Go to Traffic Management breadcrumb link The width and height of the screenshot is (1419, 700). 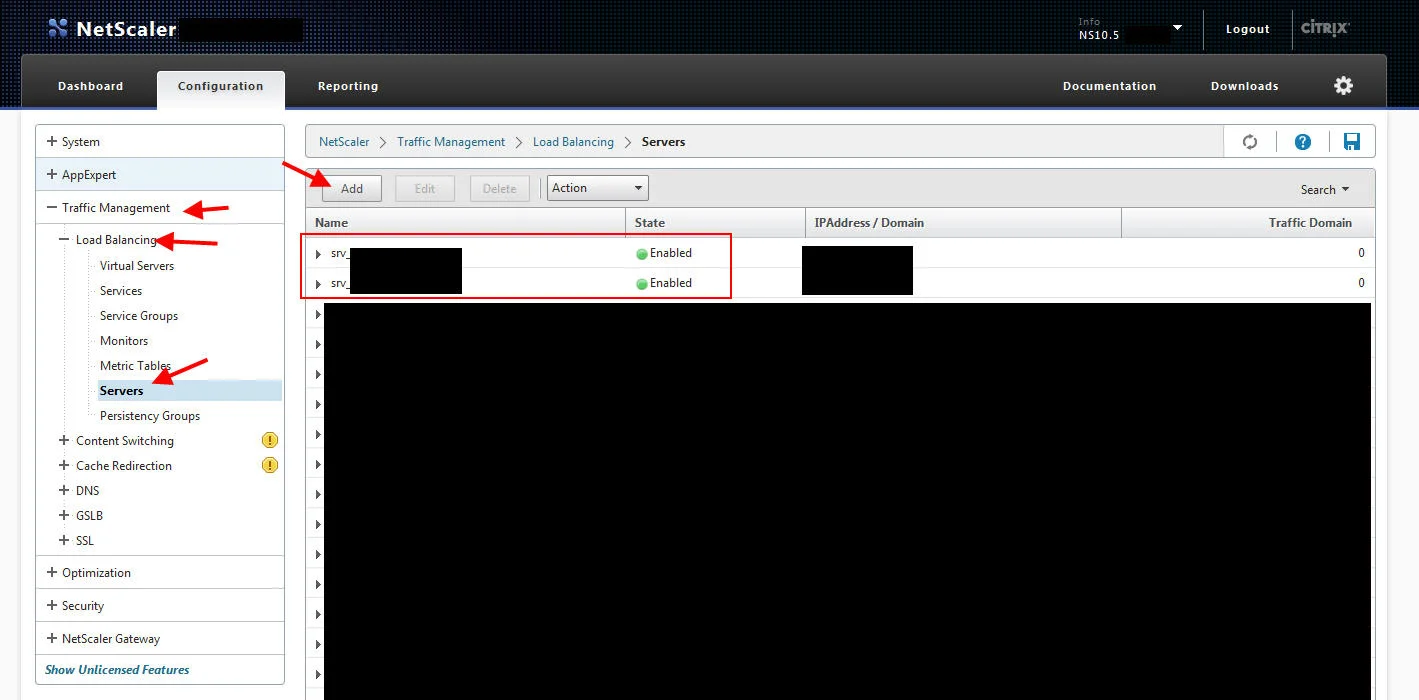click(451, 142)
